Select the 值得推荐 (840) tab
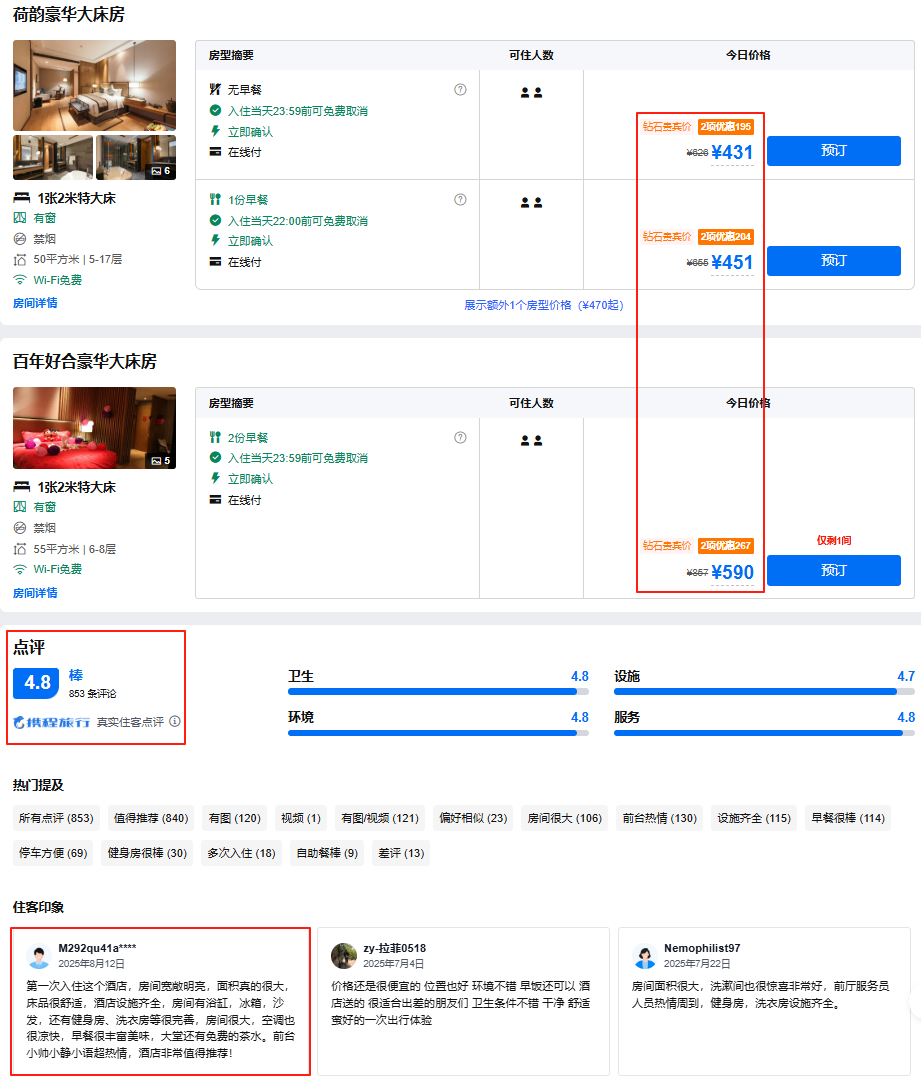 [x=151, y=818]
